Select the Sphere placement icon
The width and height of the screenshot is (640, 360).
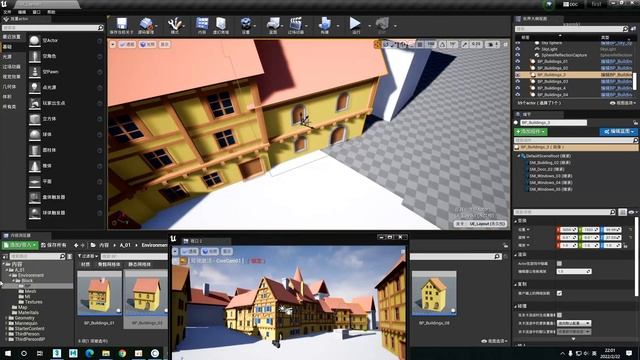pyautogui.click(x=35, y=134)
